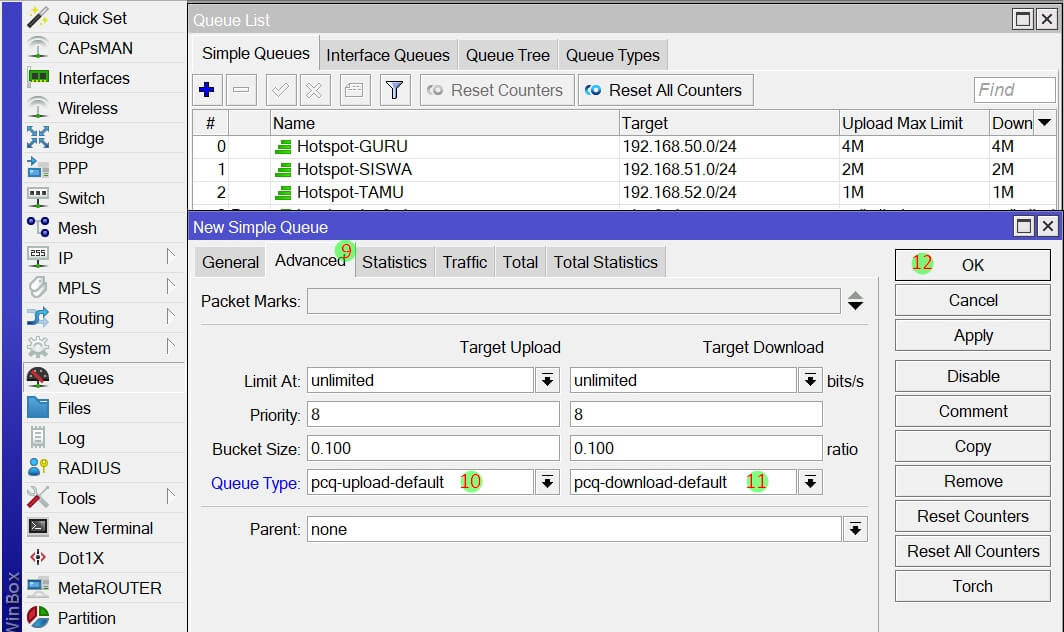This screenshot has width=1064, height=632.
Task: Open Wireless from the left menu
Action: [87, 108]
